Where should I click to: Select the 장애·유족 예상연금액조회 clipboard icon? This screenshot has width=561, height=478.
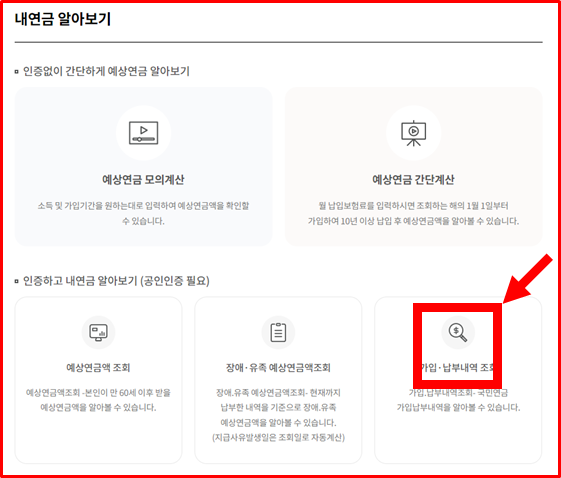[278, 332]
